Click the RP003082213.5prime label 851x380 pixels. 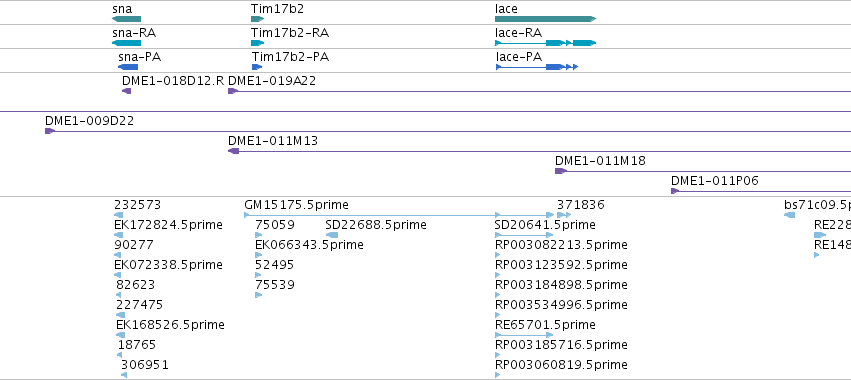tap(561, 245)
